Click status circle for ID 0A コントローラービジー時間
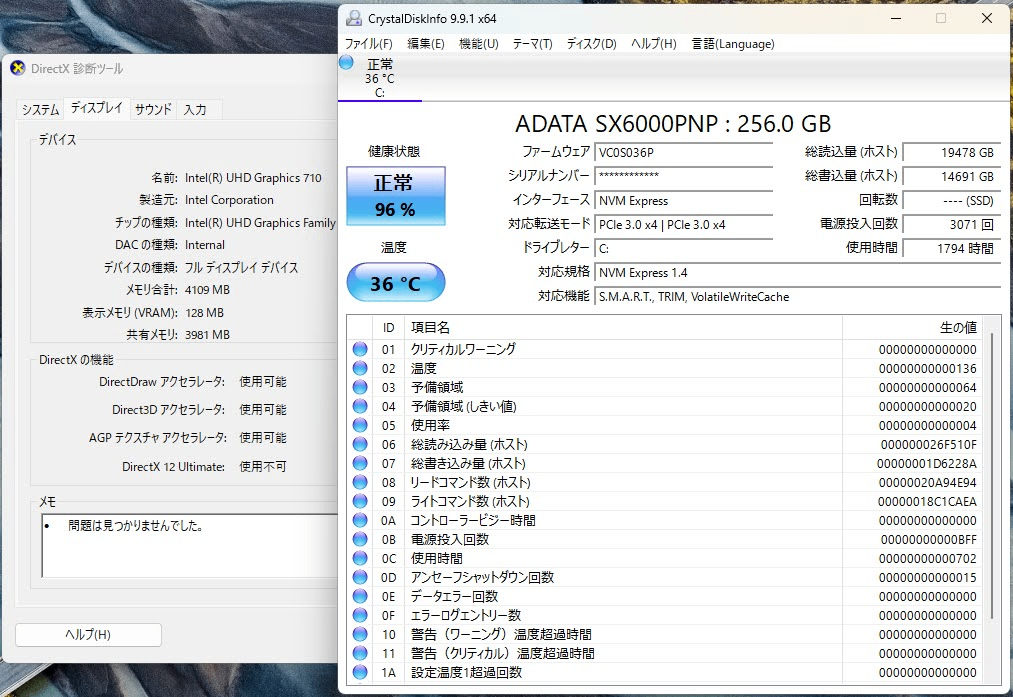 tap(360, 520)
